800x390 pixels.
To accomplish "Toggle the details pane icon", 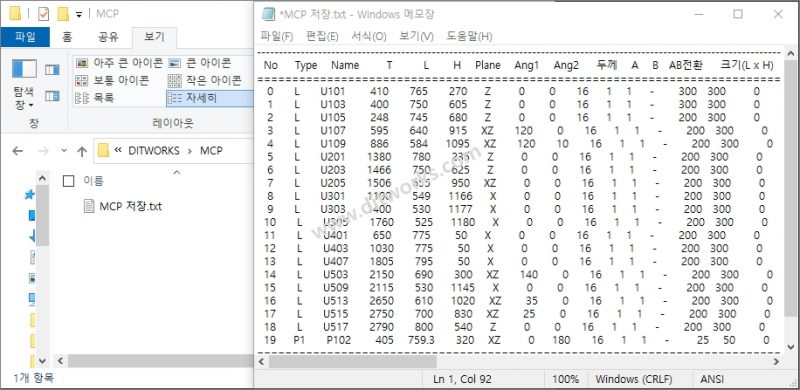I will click(x=53, y=95).
